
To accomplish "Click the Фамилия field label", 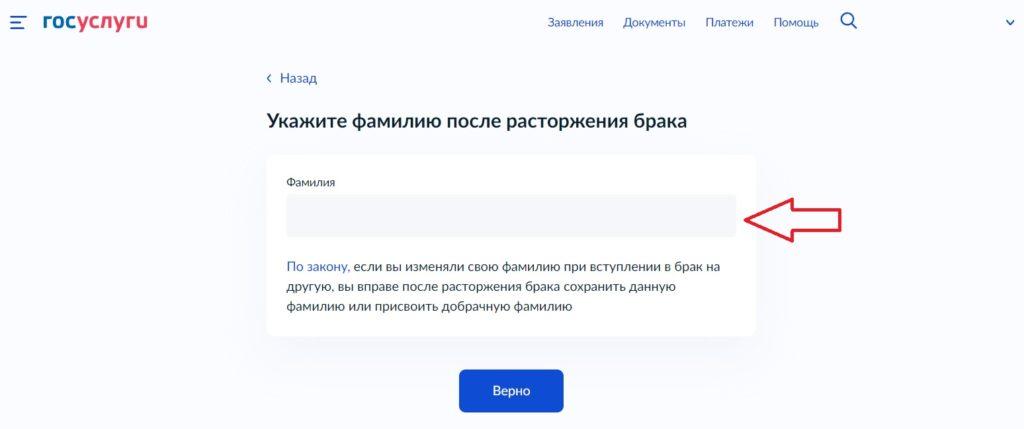I will point(311,183).
